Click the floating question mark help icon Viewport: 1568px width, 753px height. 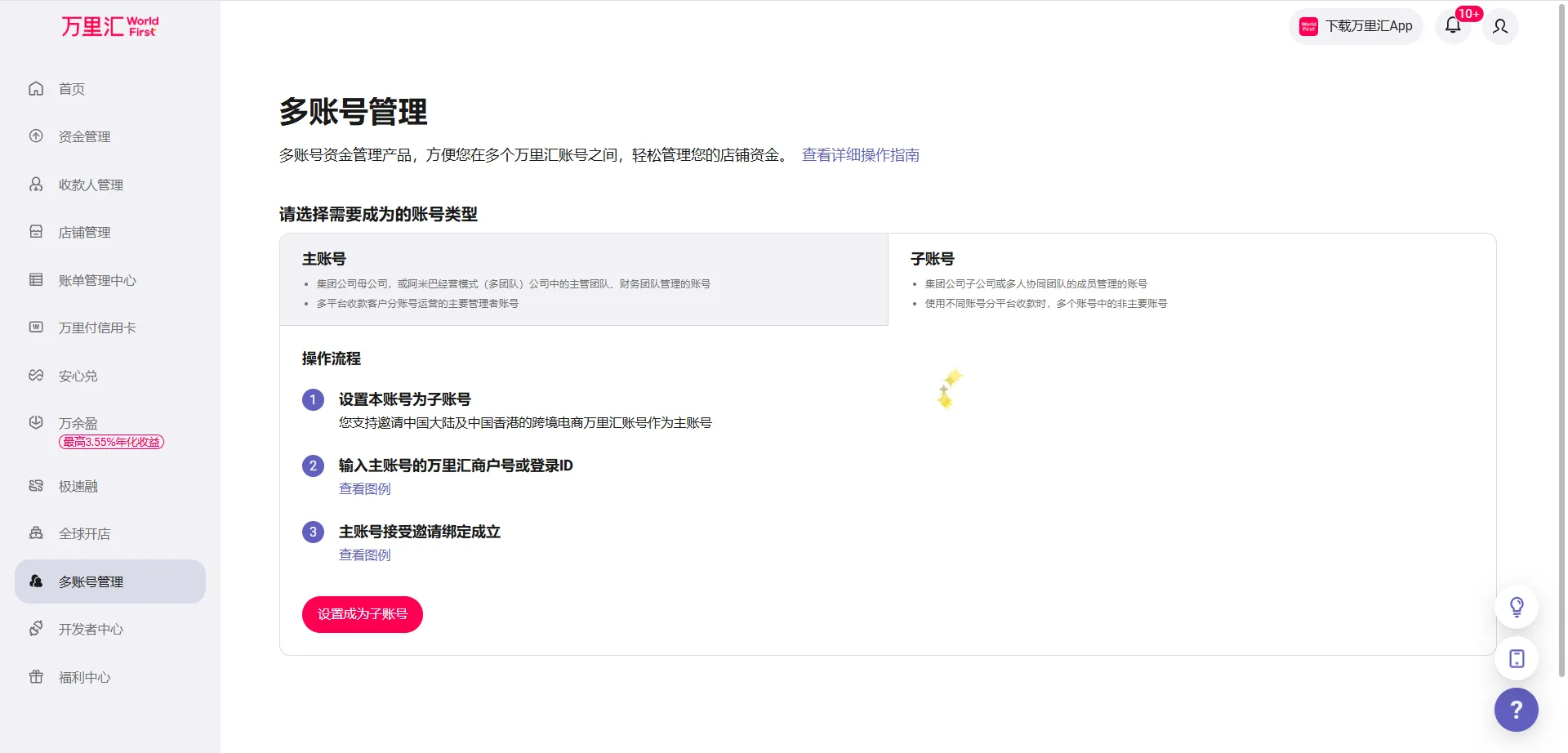pos(1516,709)
